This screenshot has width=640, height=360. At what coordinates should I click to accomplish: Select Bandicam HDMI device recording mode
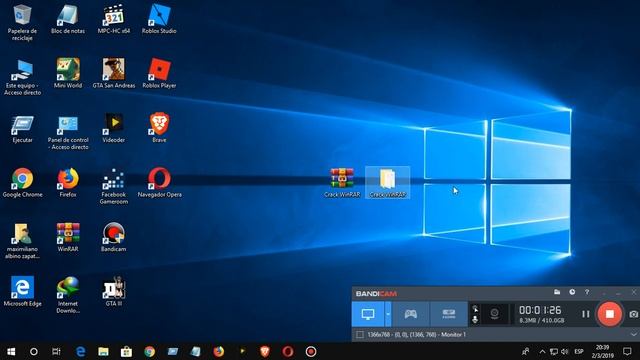point(449,314)
